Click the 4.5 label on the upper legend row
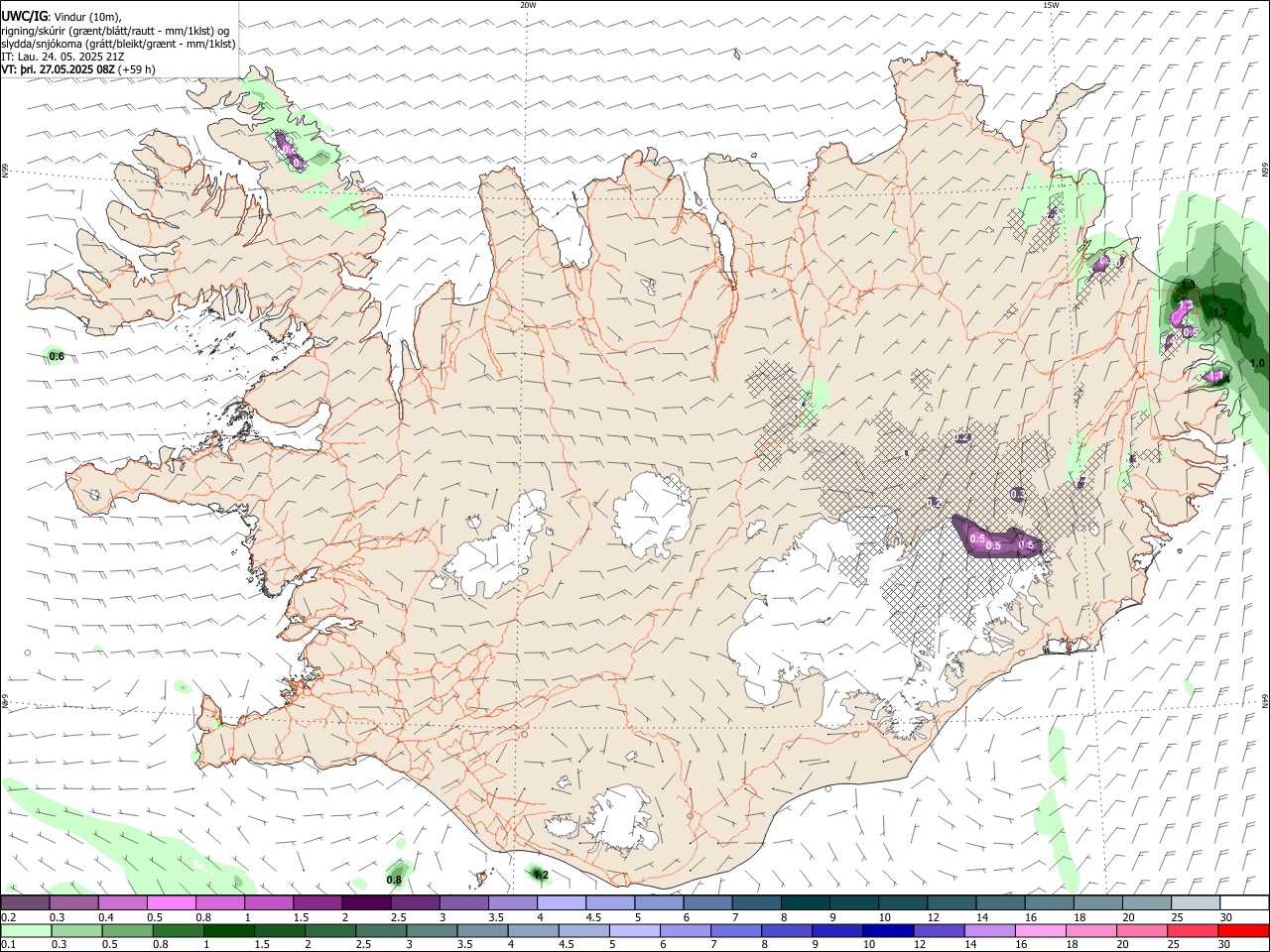Image resolution: width=1270 pixels, height=952 pixels. [x=593, y=918]
